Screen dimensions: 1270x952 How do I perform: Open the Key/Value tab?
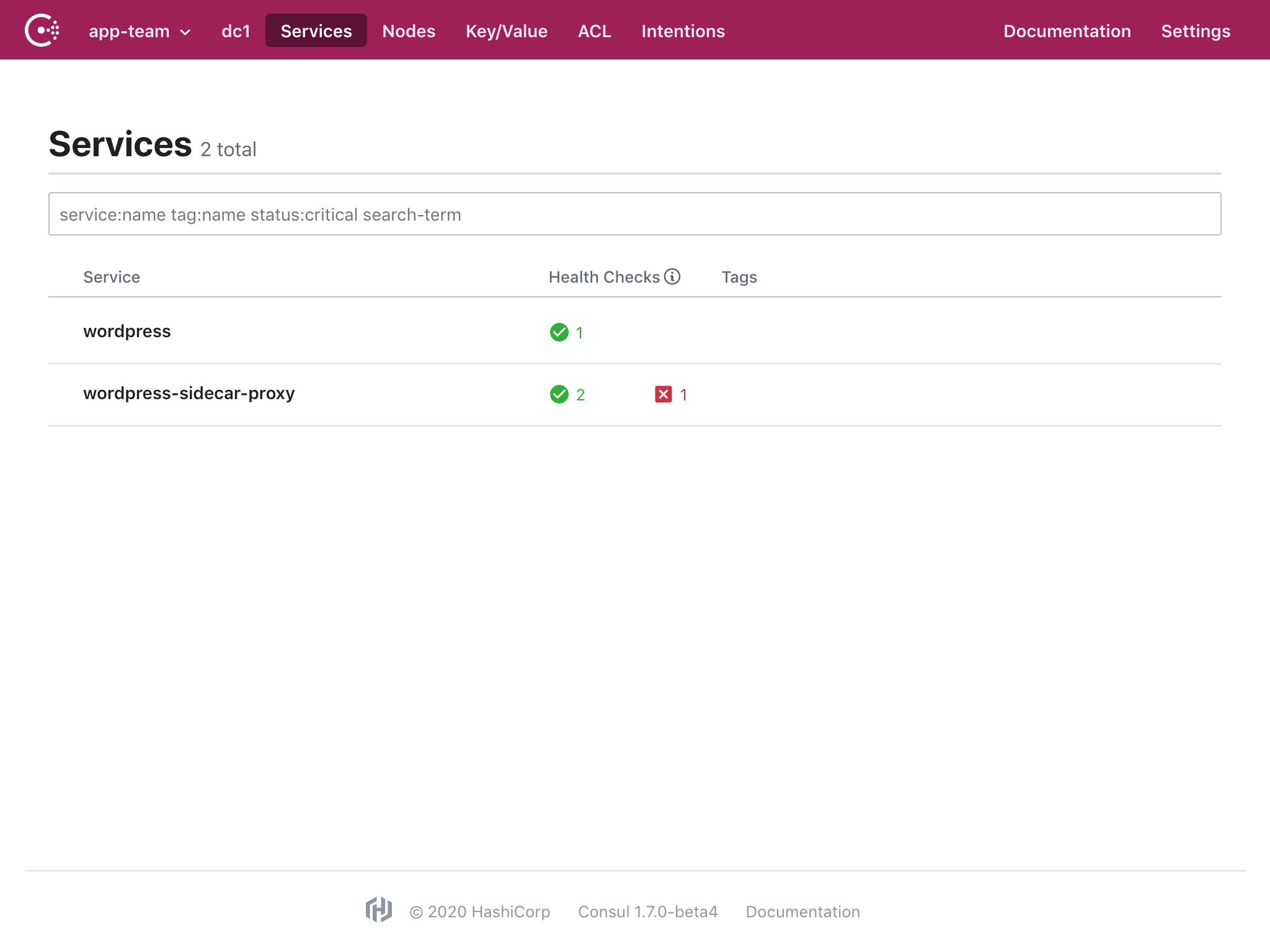507,31
